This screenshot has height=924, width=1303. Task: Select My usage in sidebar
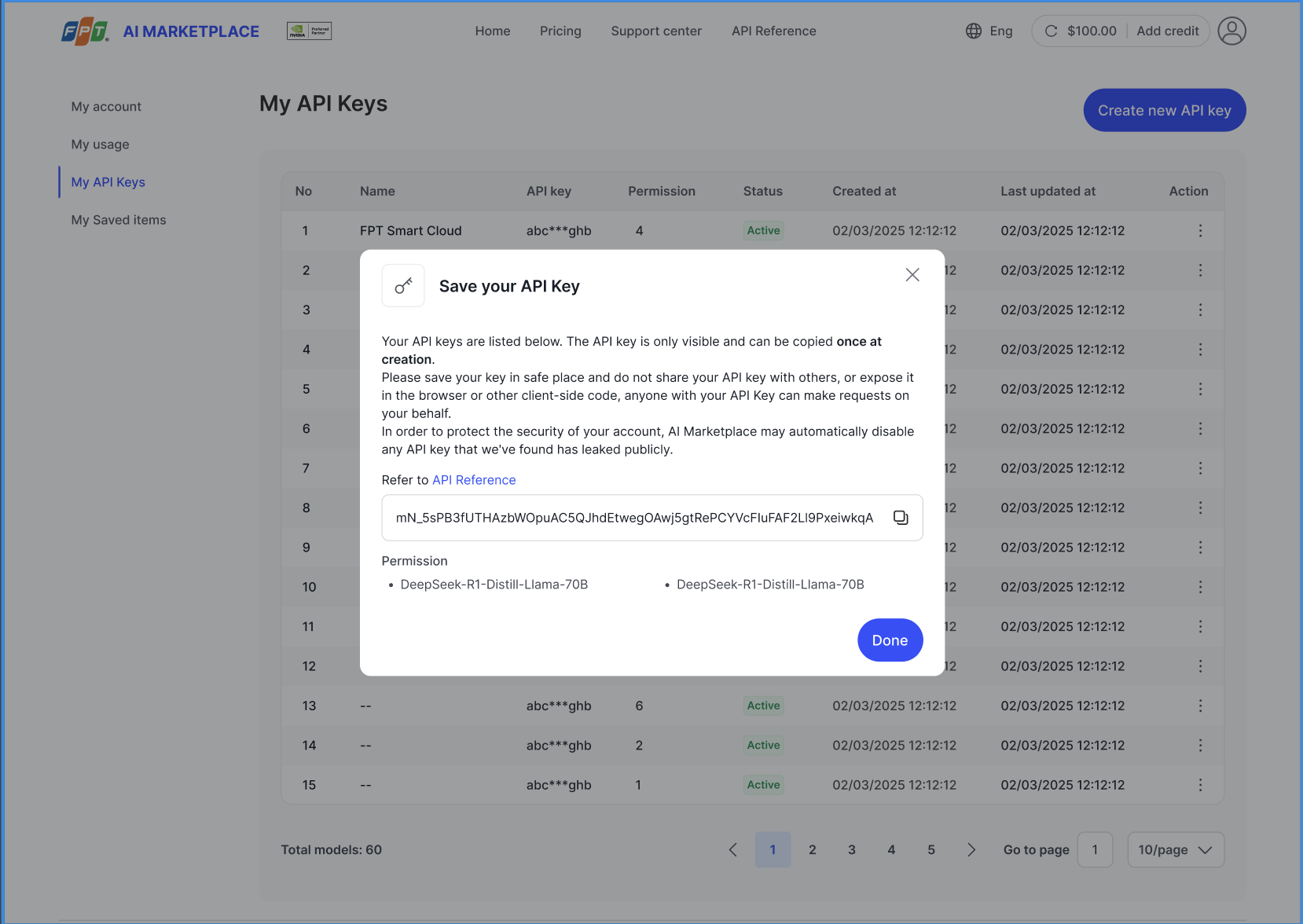point(100,145)
